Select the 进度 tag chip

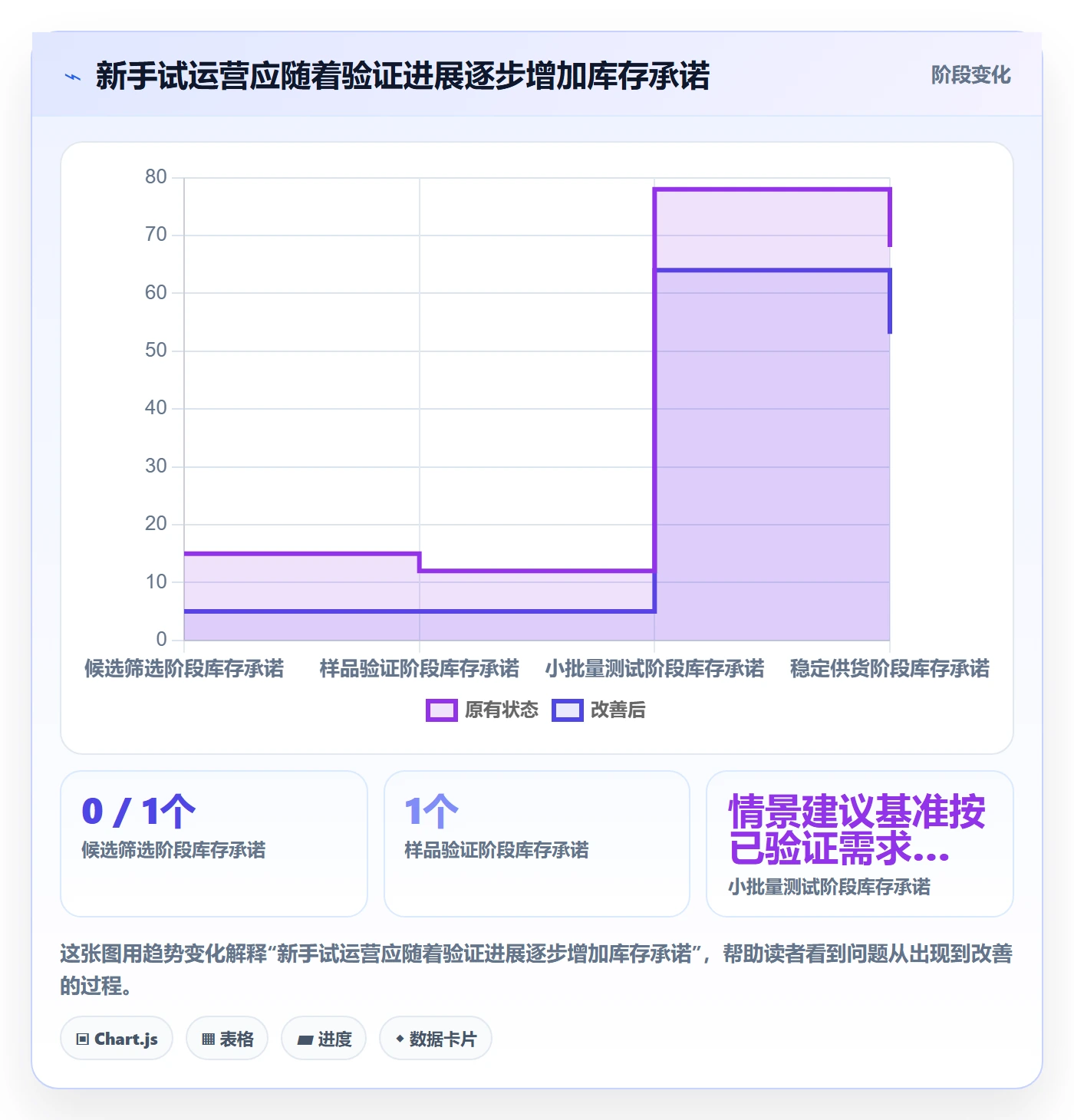click(324, 1039)
